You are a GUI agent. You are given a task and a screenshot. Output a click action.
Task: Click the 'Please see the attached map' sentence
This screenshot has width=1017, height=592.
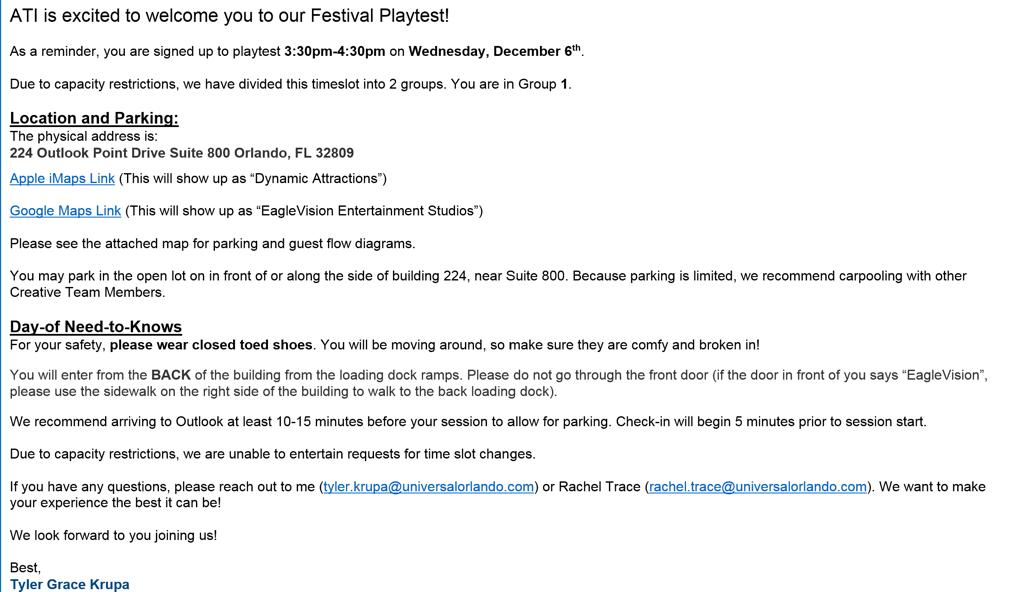tap(213, 244)
